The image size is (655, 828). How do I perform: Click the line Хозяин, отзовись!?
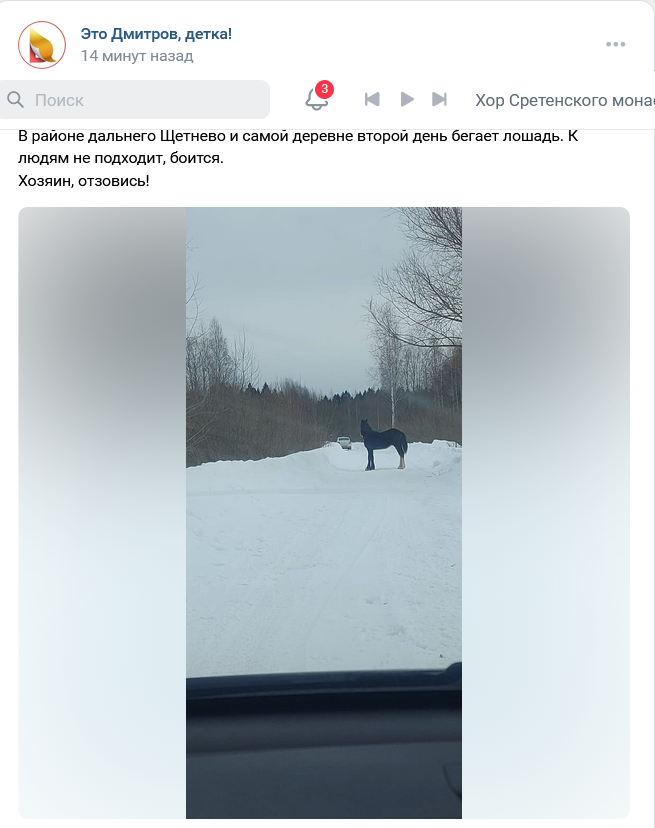(x=84, y=181)
